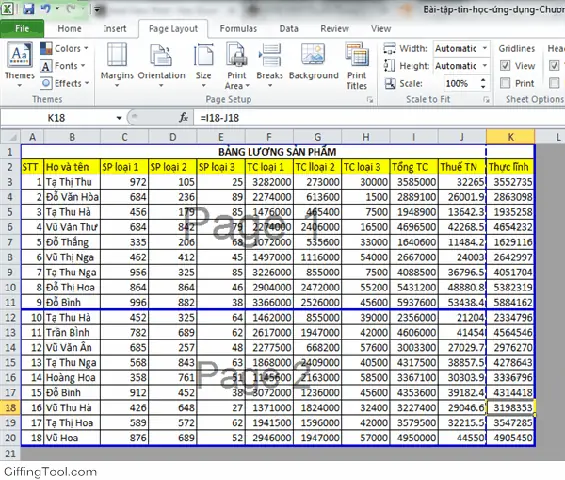Select the Page Layout tab
Image resolution: width=565 pixels, height=480 pixels.
[173, 28]
